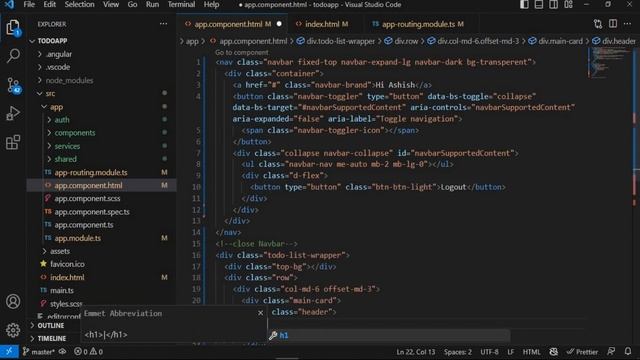This screenshot has width=640, height=360.
Task: Click the minimap code overview
Action: click(610, 62)
